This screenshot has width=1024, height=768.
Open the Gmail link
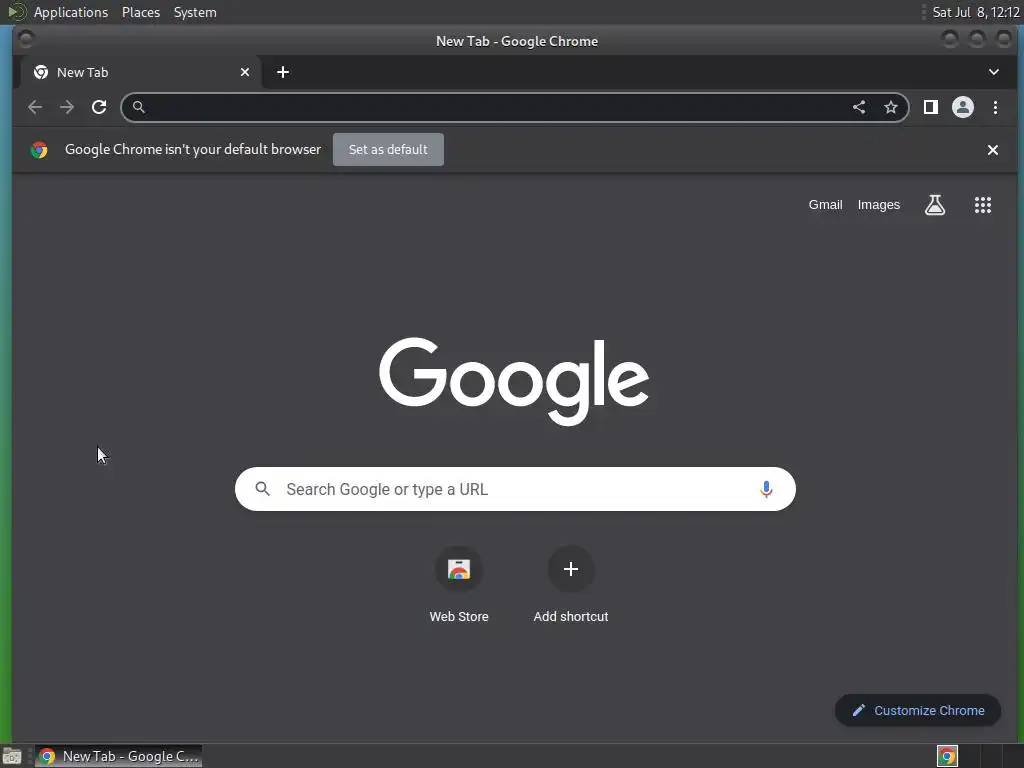pyautogui.click(x=825, y=204)
